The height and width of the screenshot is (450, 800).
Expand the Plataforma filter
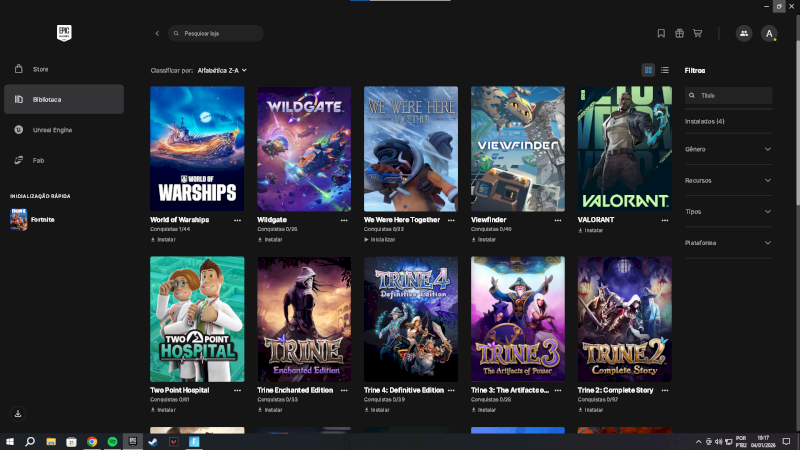pyautogui.click(x=729, y=242)
